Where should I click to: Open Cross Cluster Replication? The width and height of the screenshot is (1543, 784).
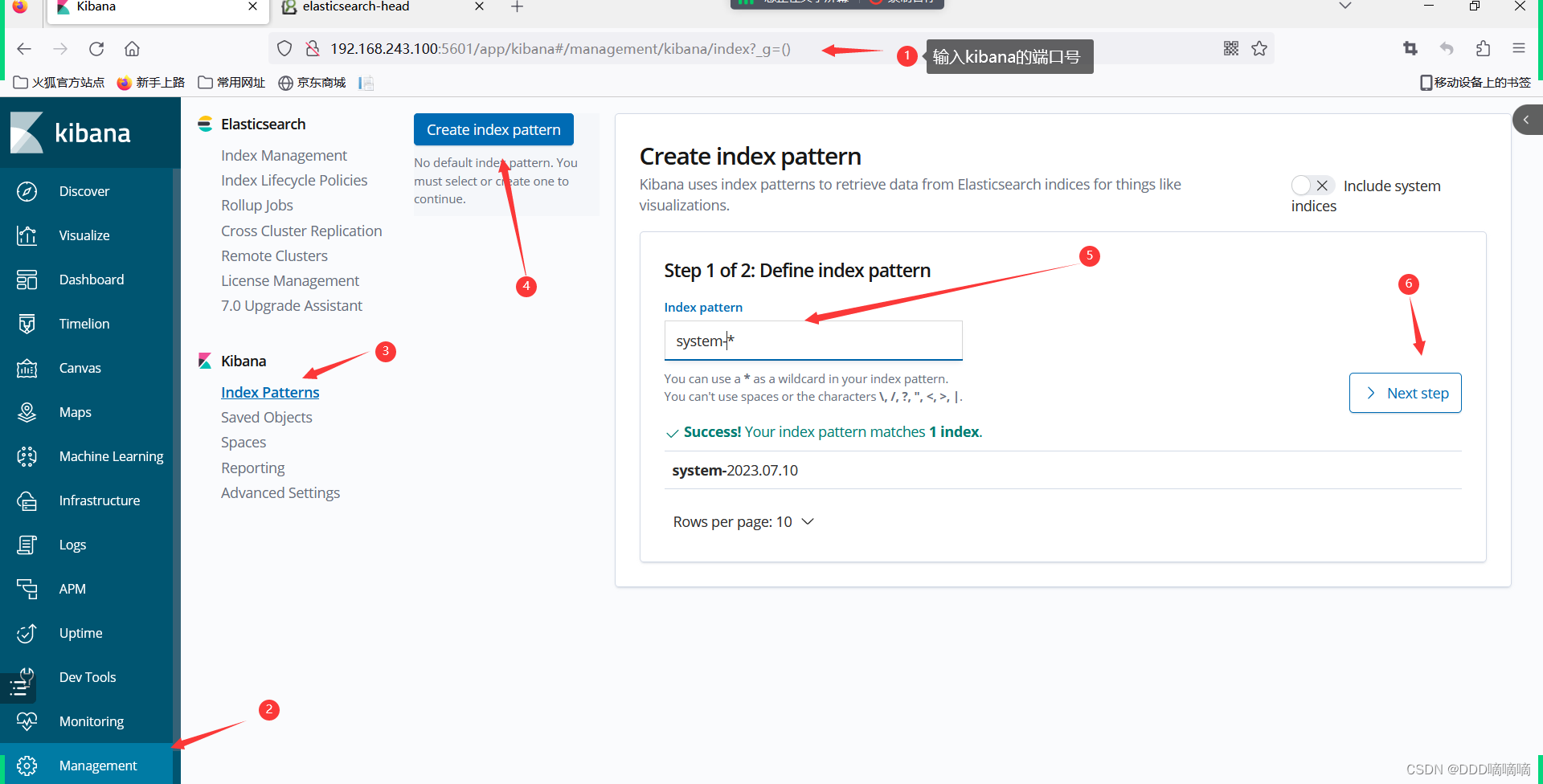(x=301, y=231)
